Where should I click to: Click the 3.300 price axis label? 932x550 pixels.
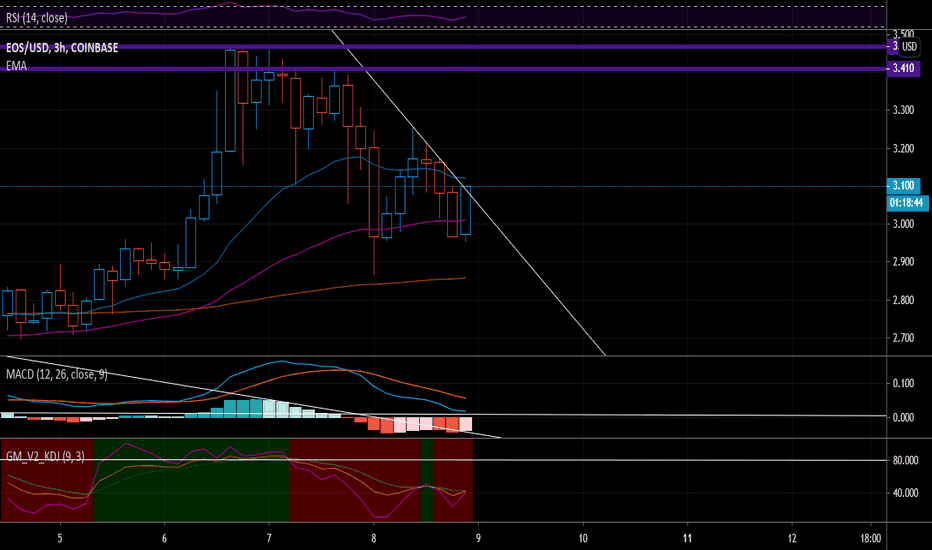pyautogui.click(x=903, y=110)
